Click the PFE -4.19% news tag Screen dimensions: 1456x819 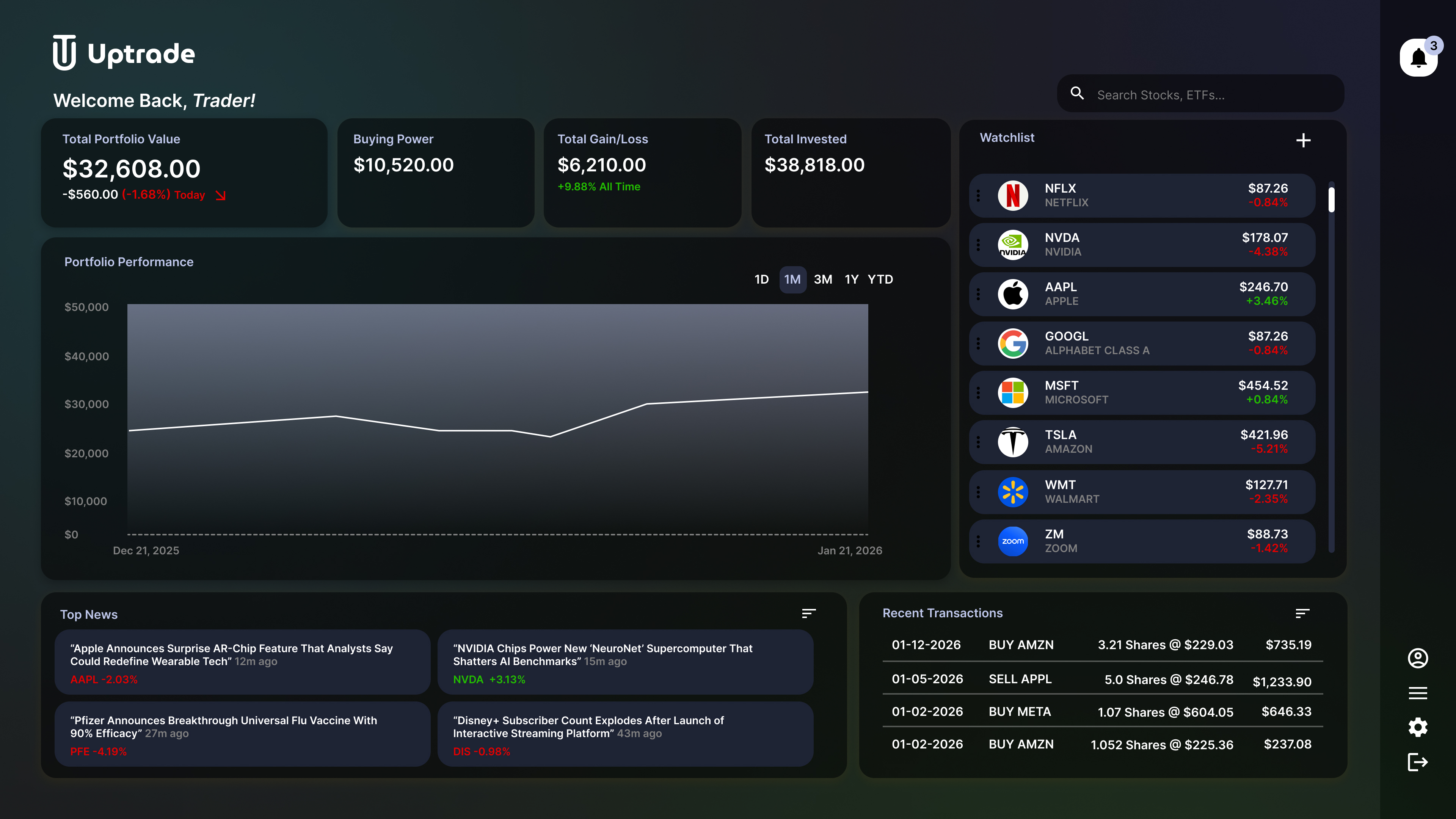98,752
